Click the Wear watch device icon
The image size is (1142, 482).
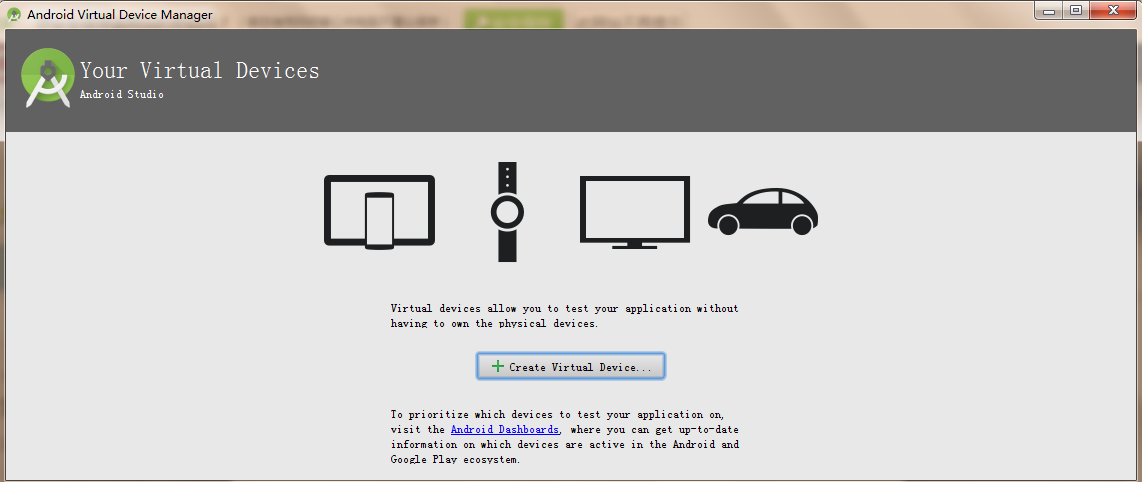pos(507,212)
